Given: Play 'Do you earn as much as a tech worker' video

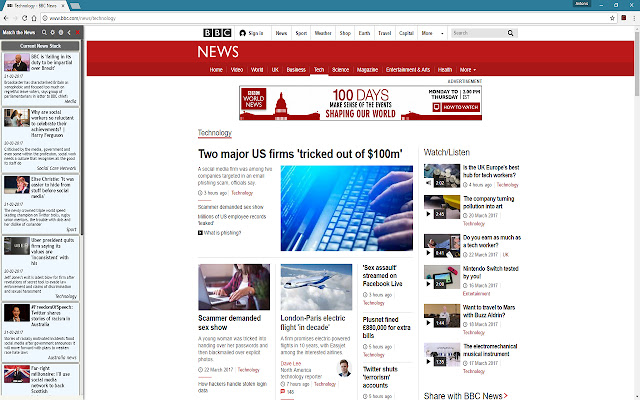Looking at the screenshot, I should (x=442, y=245).
